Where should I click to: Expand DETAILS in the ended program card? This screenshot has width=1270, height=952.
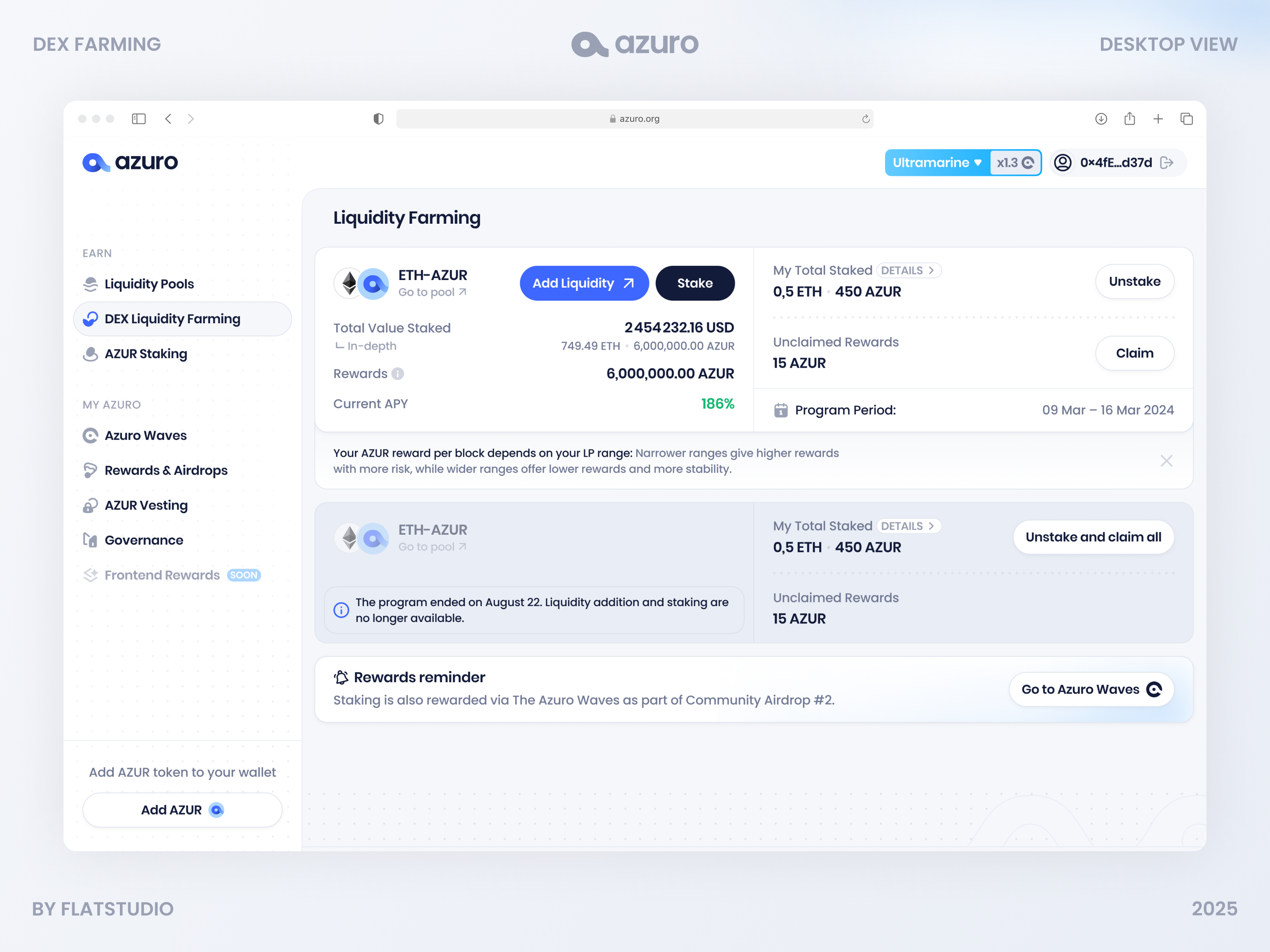point(909,526)
